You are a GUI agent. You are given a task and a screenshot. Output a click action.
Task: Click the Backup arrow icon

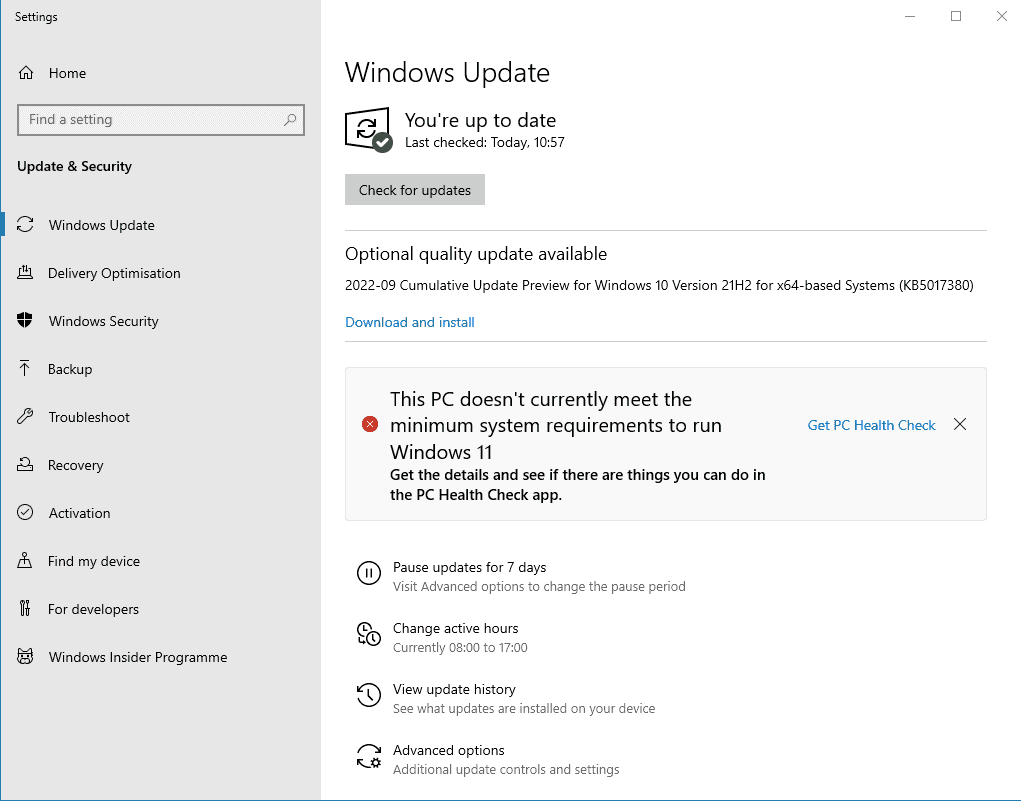point(25,369)
